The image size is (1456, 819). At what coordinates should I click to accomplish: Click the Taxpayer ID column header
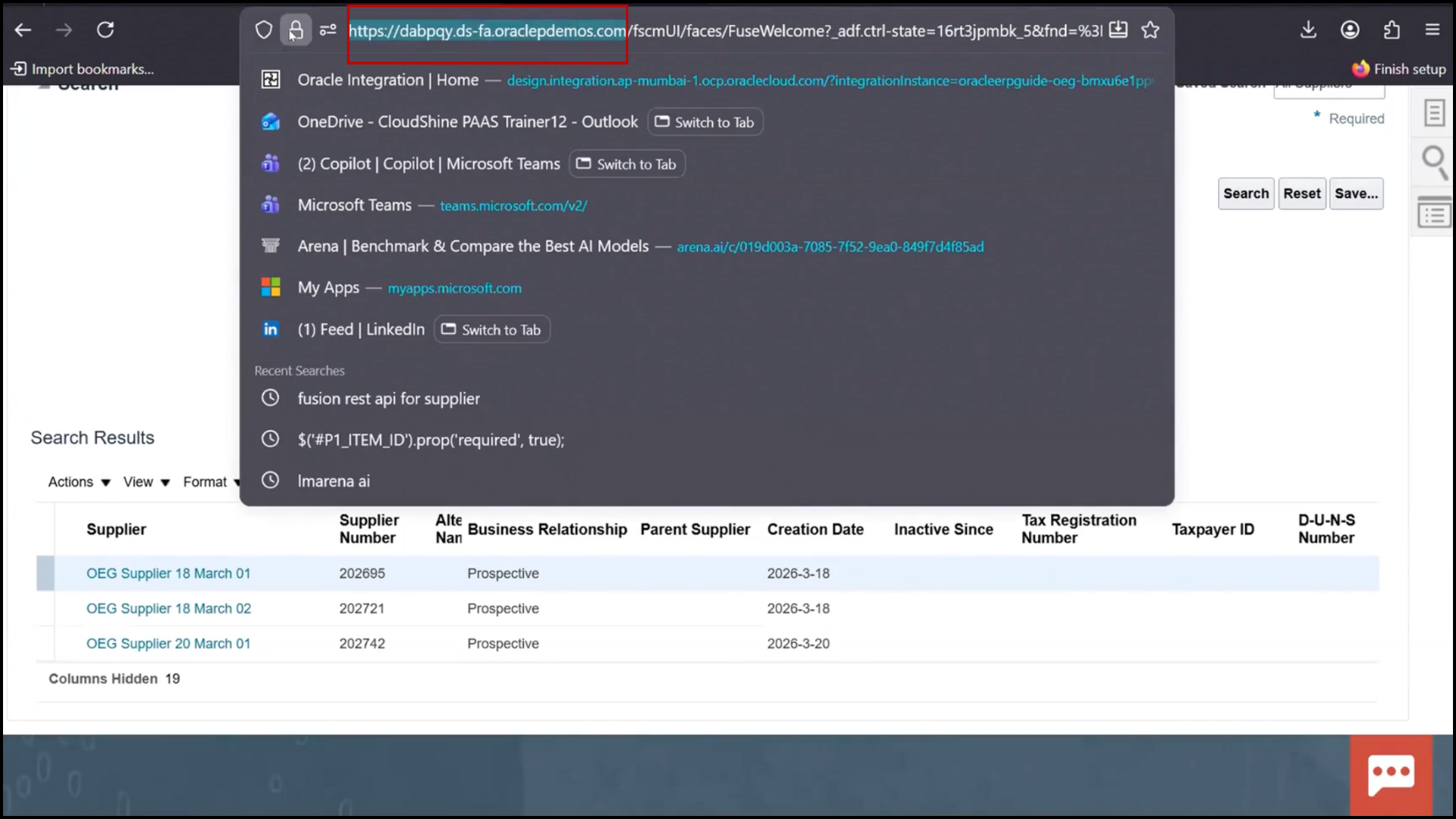coord(1213,529)
